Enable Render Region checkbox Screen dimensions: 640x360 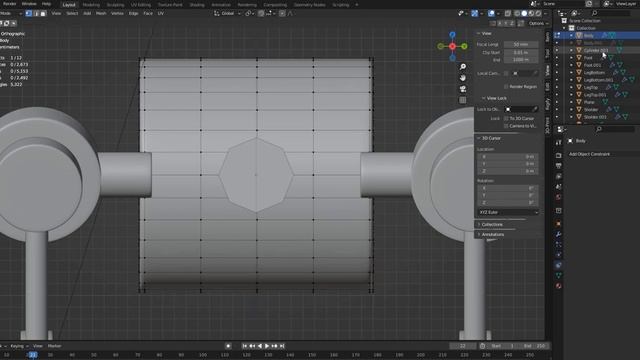[506, 87]
